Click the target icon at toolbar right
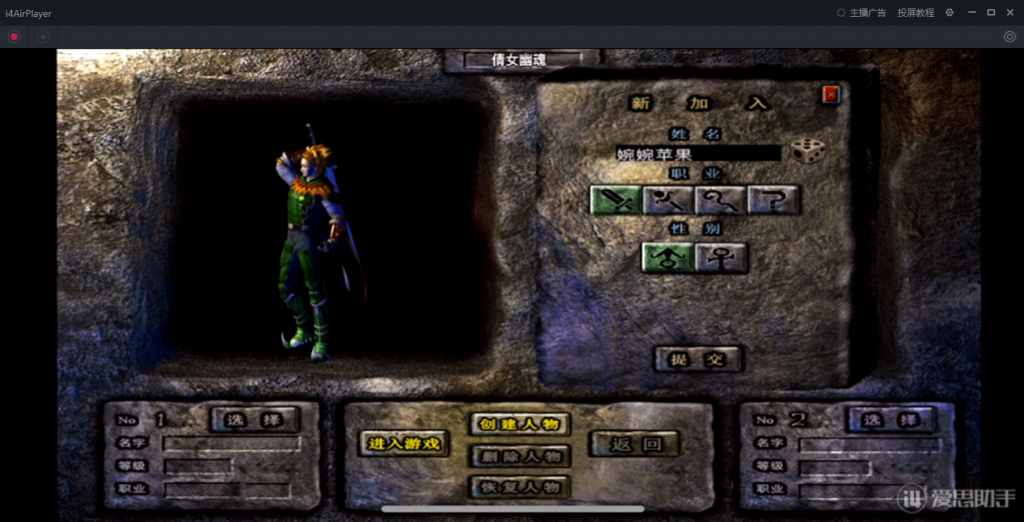1024x522 pixels. (1009, 37)
